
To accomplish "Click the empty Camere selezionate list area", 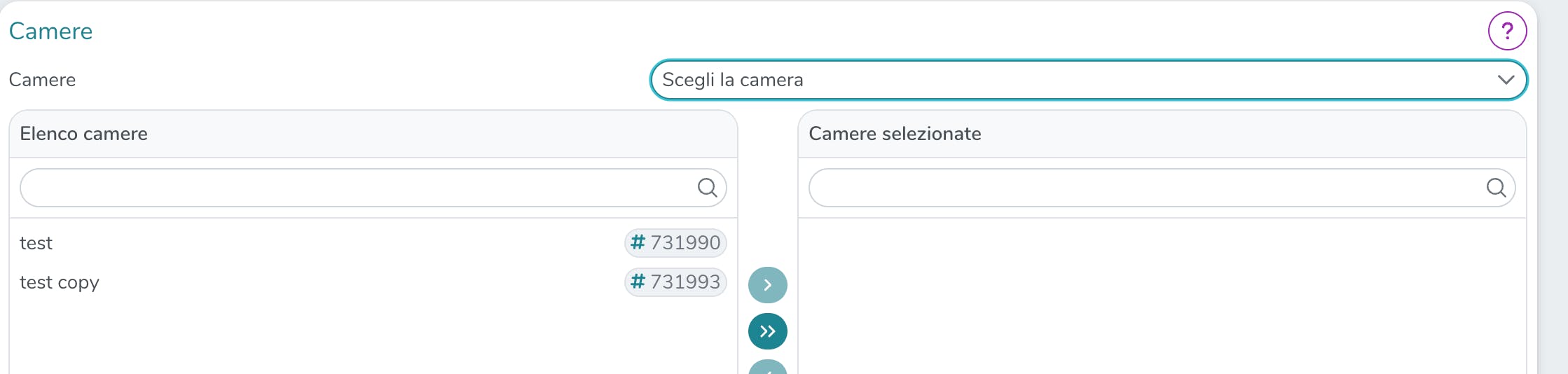I will (1162, 296).
